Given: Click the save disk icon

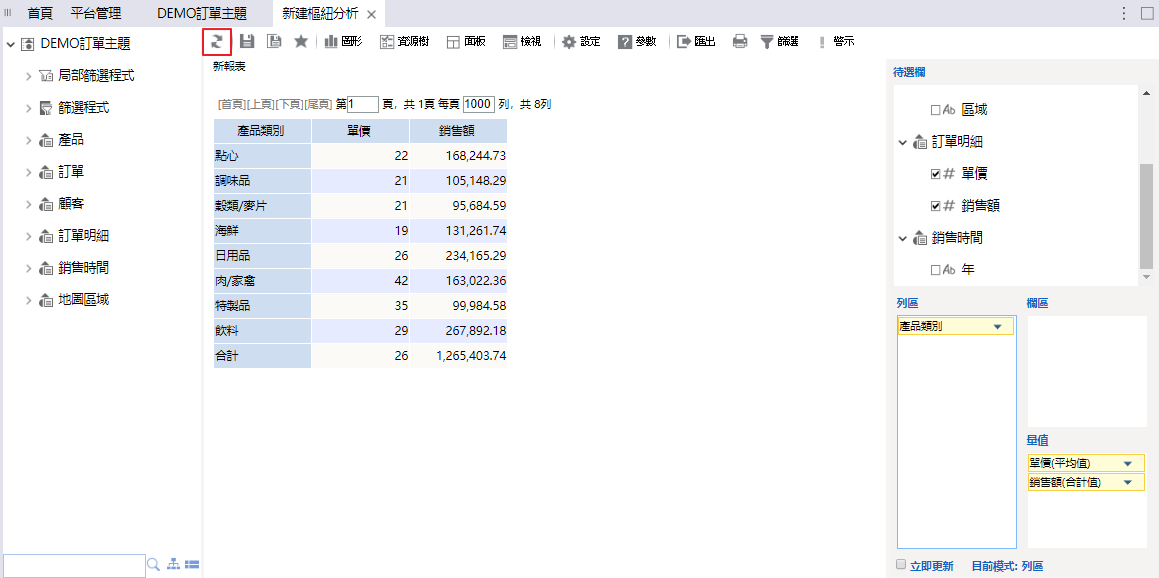Looking at the screenshot, I should point(247,41).
